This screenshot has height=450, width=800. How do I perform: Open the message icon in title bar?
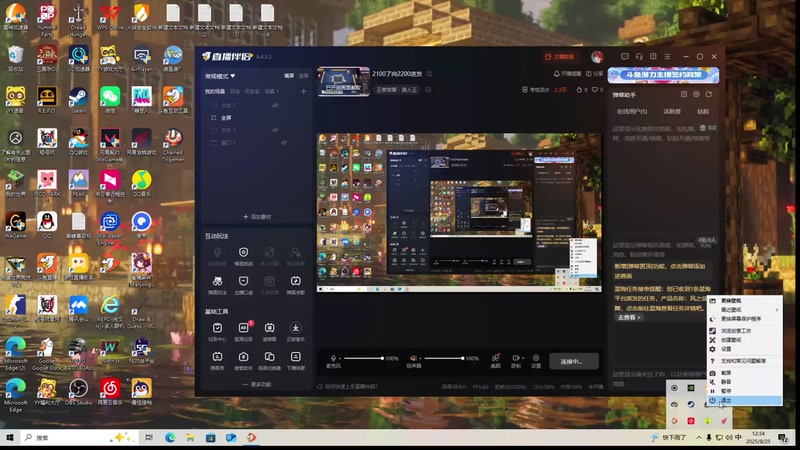624,57
